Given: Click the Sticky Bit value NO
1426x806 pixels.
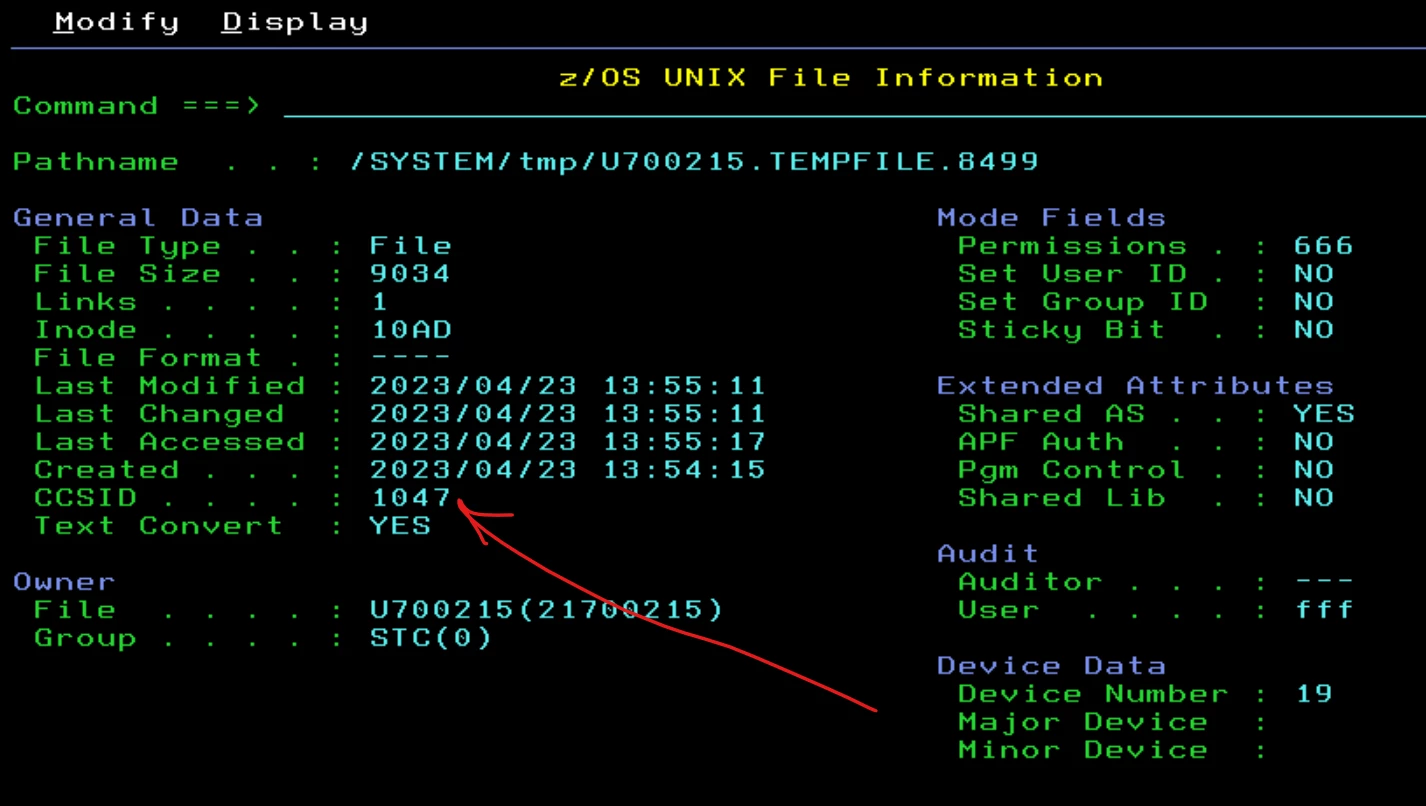Looking at the screenshot, I should click(x=1313, y=330).
